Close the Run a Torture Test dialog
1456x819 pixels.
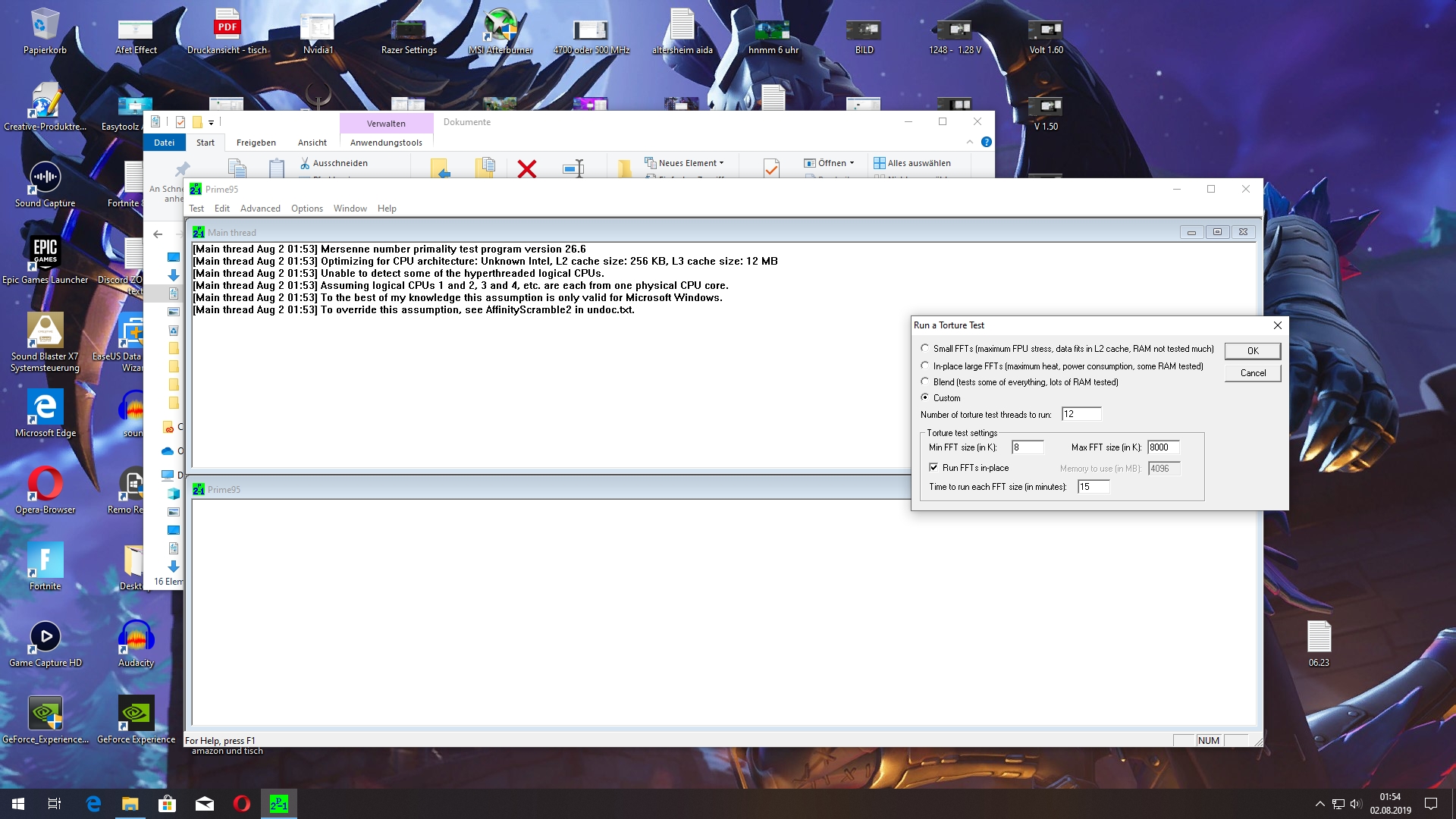[1278, 325]
